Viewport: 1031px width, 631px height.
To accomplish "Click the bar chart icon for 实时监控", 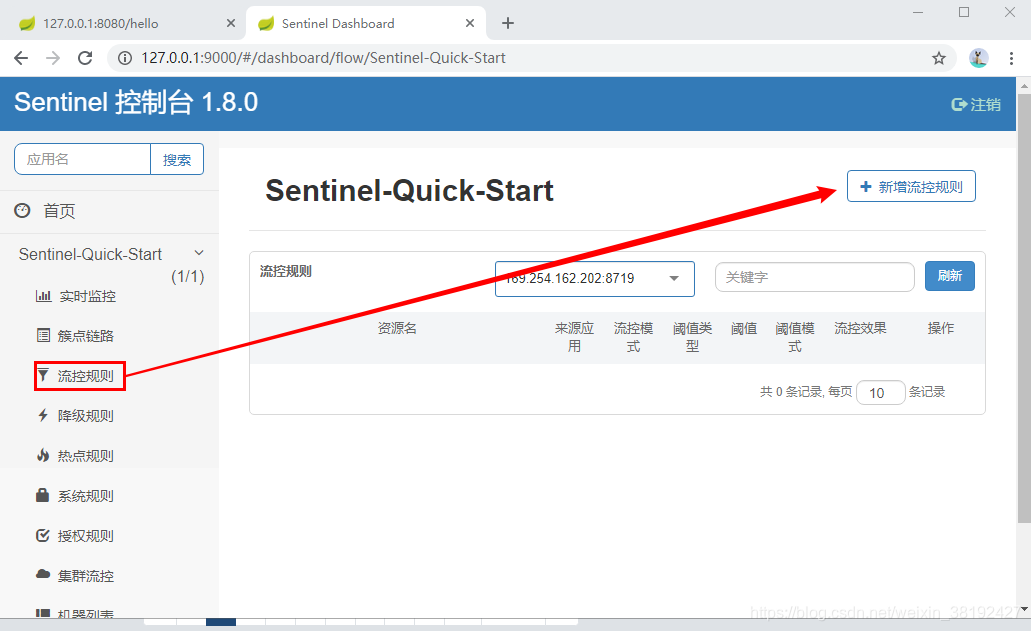I will click(43, 296).
